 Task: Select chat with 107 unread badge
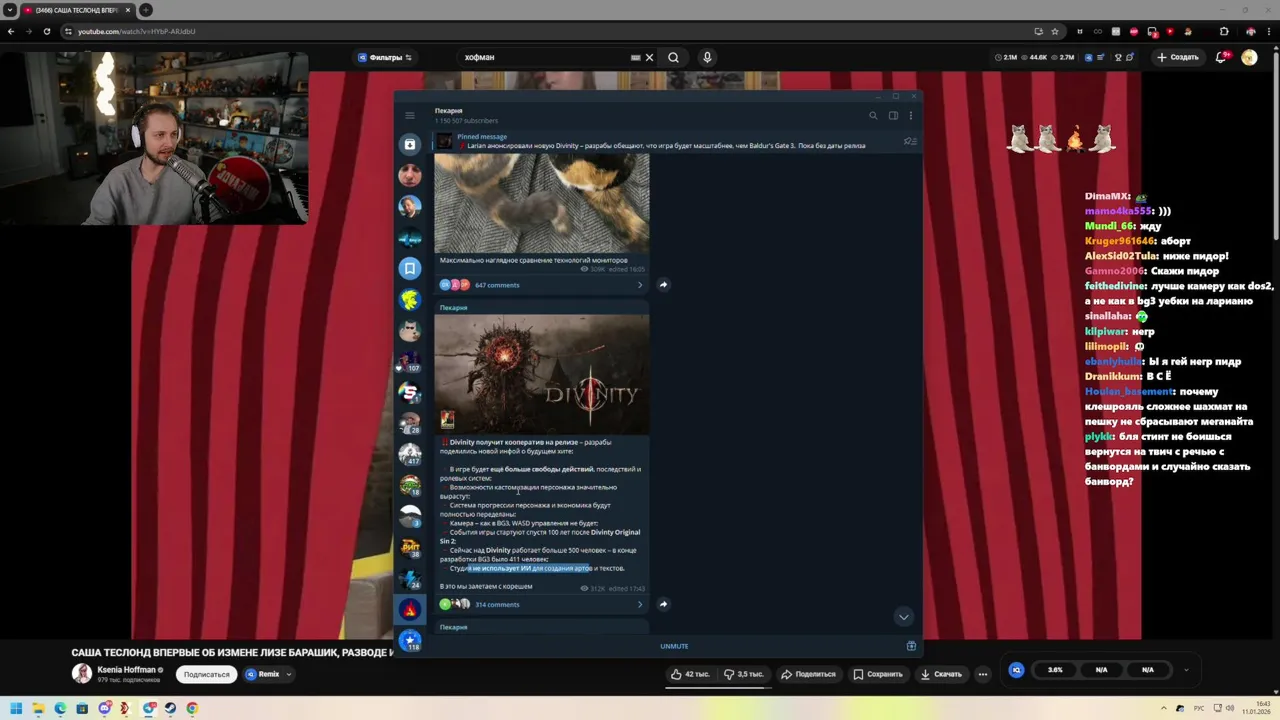pyautogui.click(x=409, y=360)
